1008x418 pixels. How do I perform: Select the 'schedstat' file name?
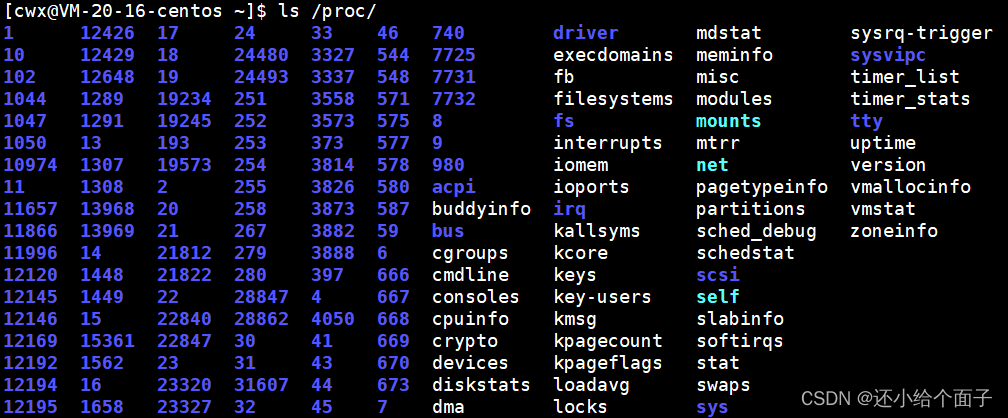pos(745,253)
